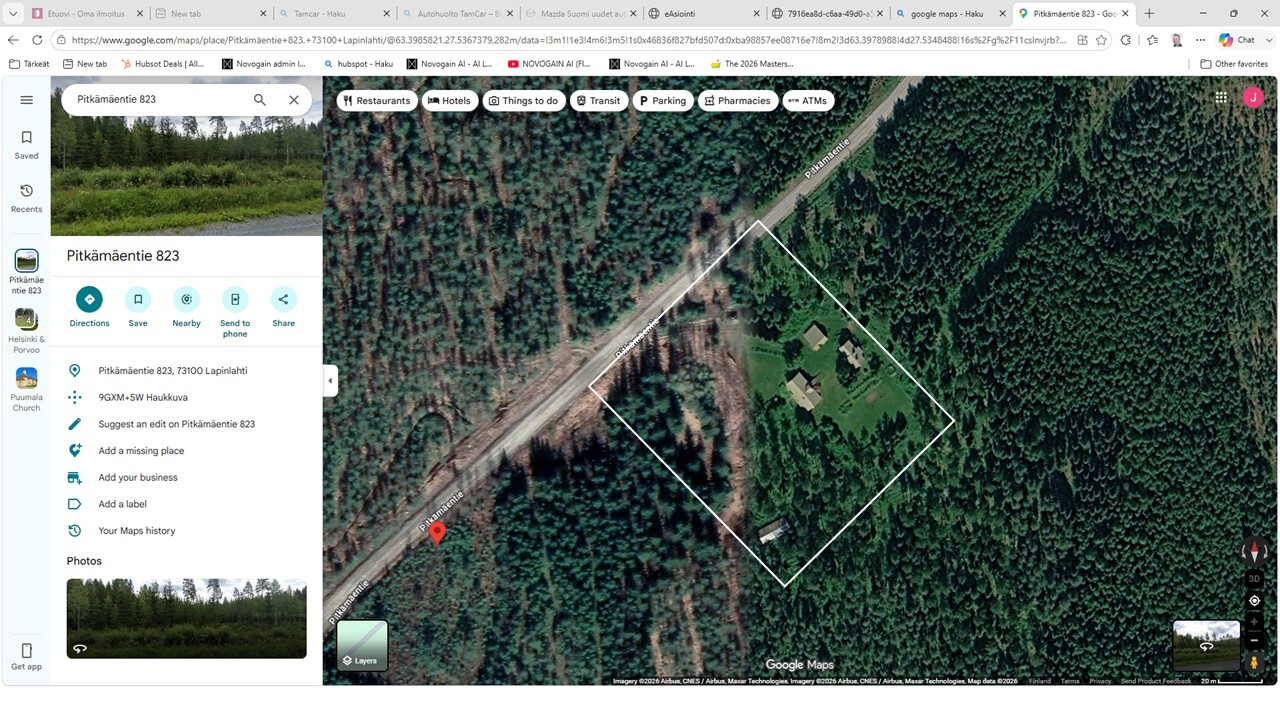Filter map by Pharmacies
Screen dimensions: 1280x720
pos(737,100)
